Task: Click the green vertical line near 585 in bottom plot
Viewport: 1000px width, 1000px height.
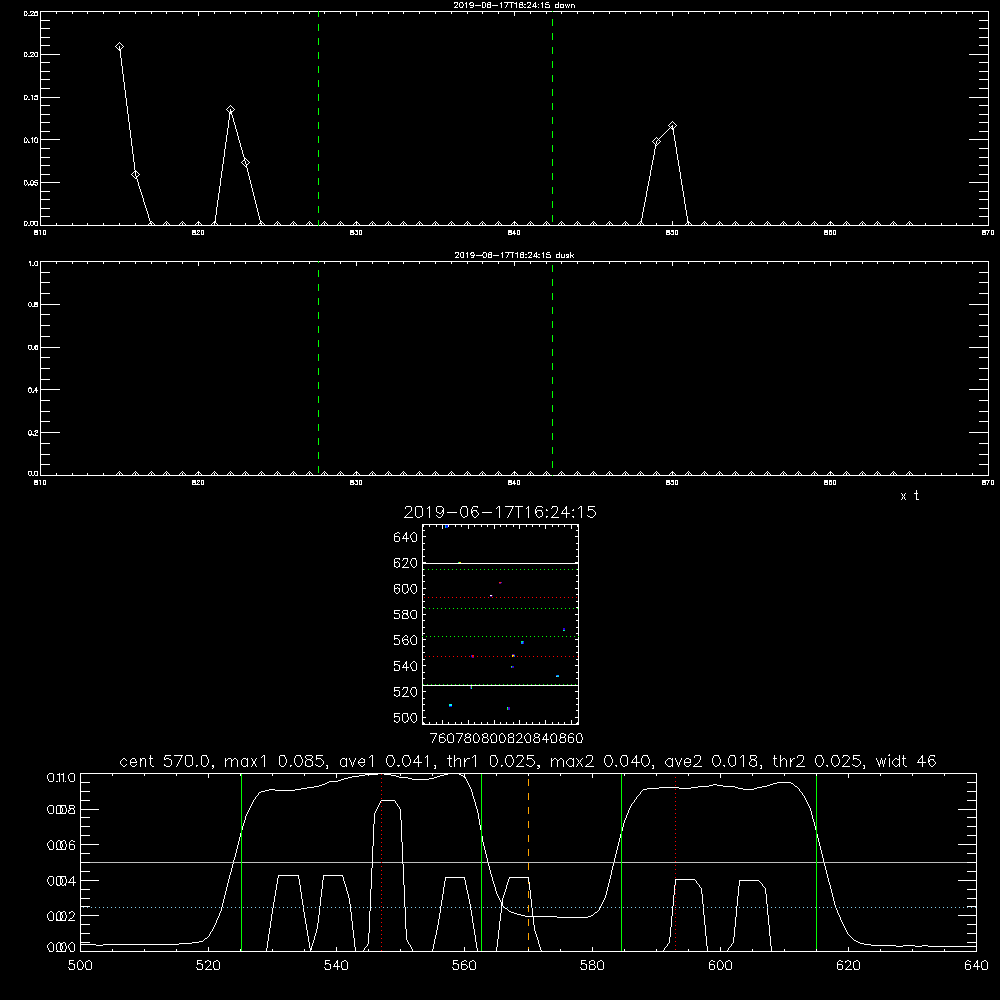Action: pyautogui.click(x=621, y=862)
